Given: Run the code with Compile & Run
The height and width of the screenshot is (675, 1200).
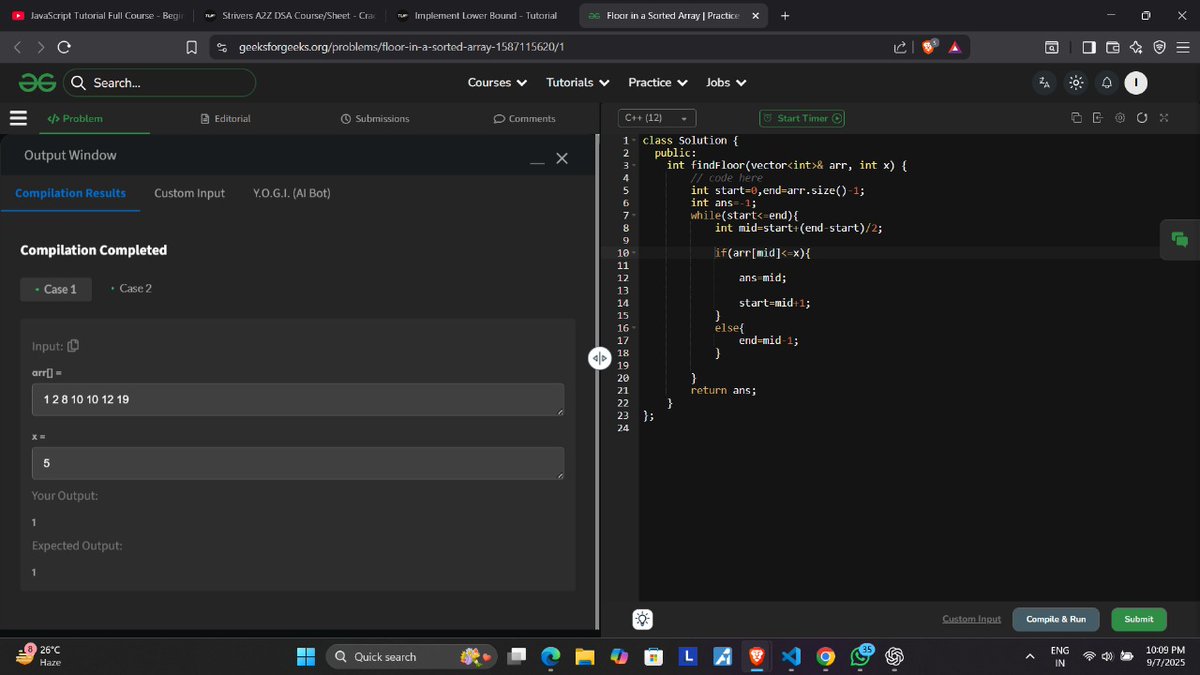Looking at the screenshot, I should pos(1055,619).
